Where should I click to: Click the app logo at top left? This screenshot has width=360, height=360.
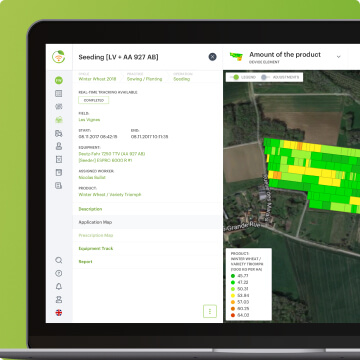point(59,57)
